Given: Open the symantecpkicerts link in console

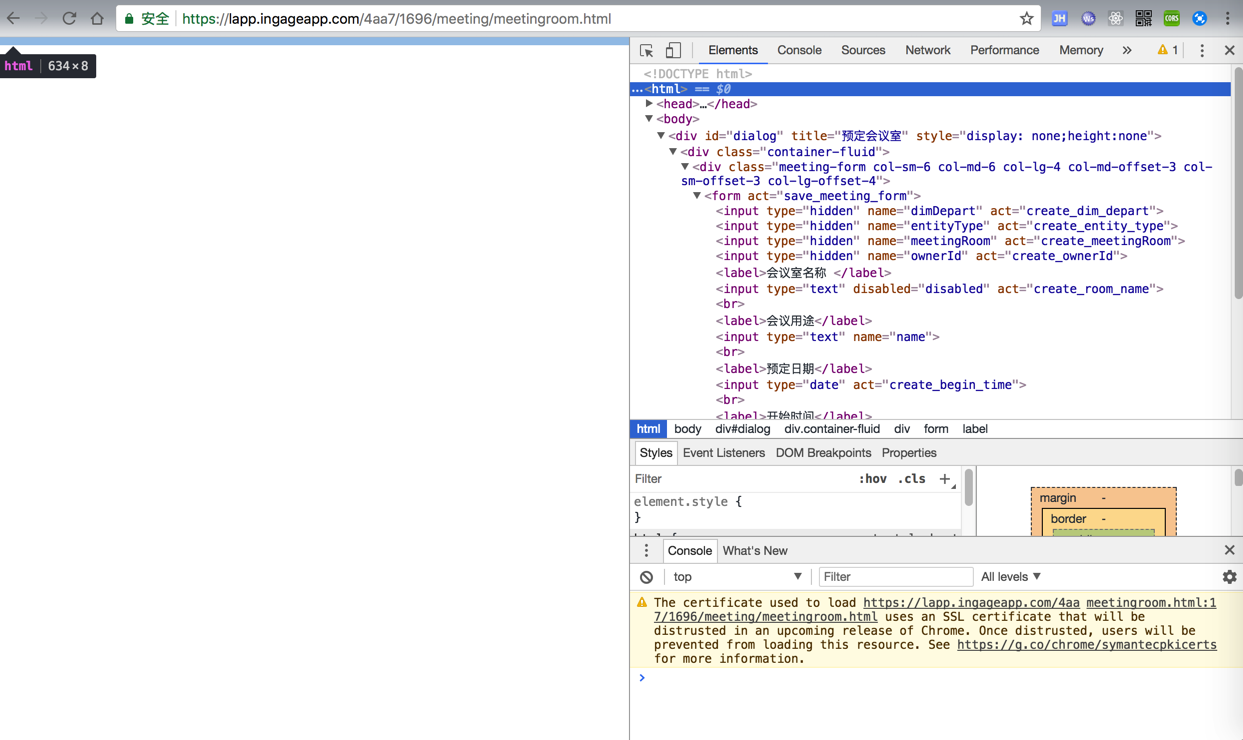Looking at the screenshot, I should point(1086,645).
